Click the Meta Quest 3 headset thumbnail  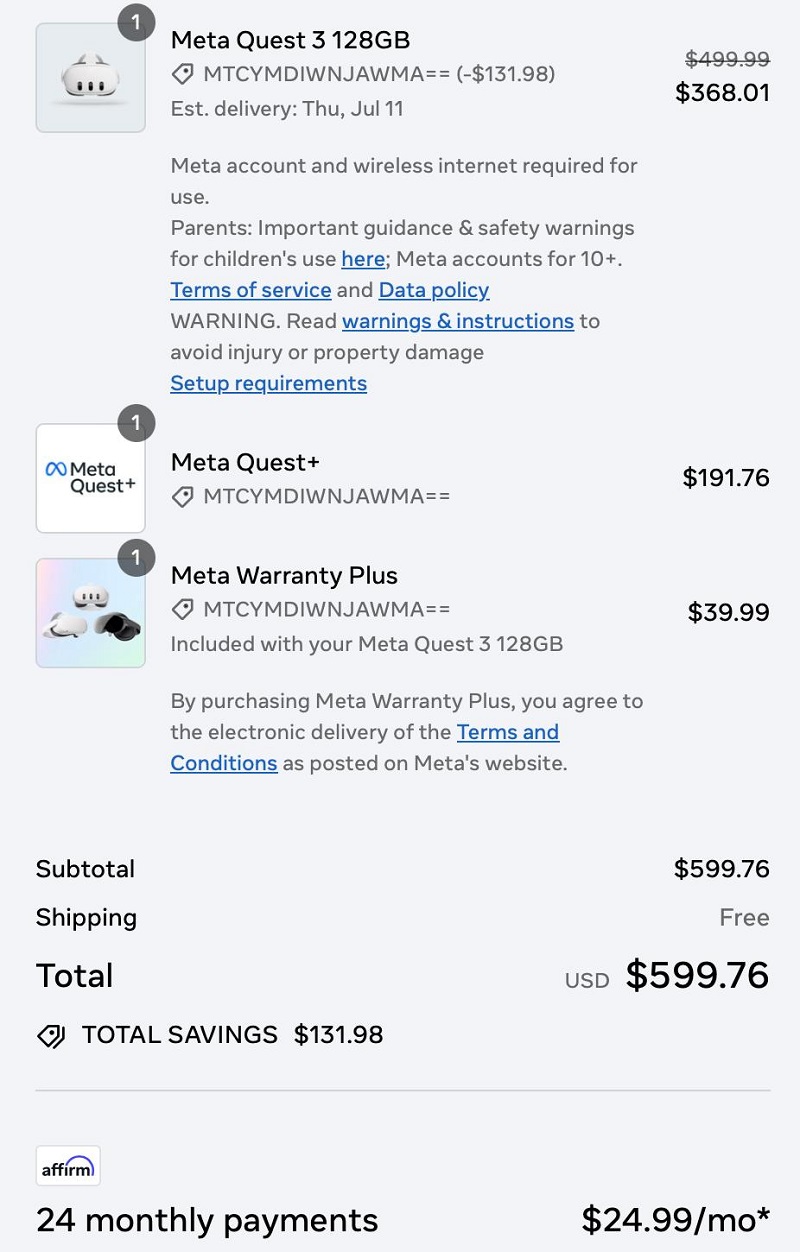click(90, 78)
